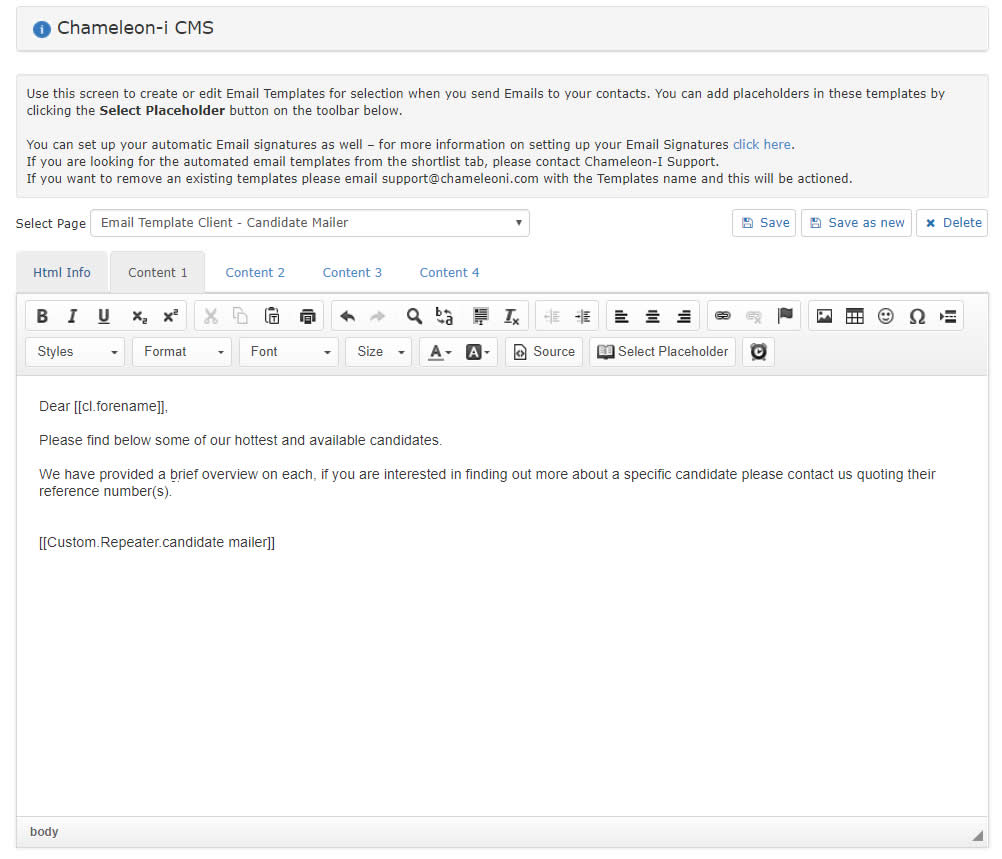Click the Cut scissors icon
The width and height of the screenshot is (1002, 859).
pos(211,316)
